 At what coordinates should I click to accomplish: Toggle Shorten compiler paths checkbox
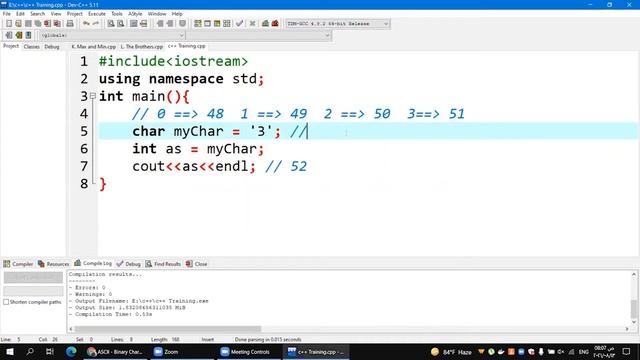tap(6, 302)
